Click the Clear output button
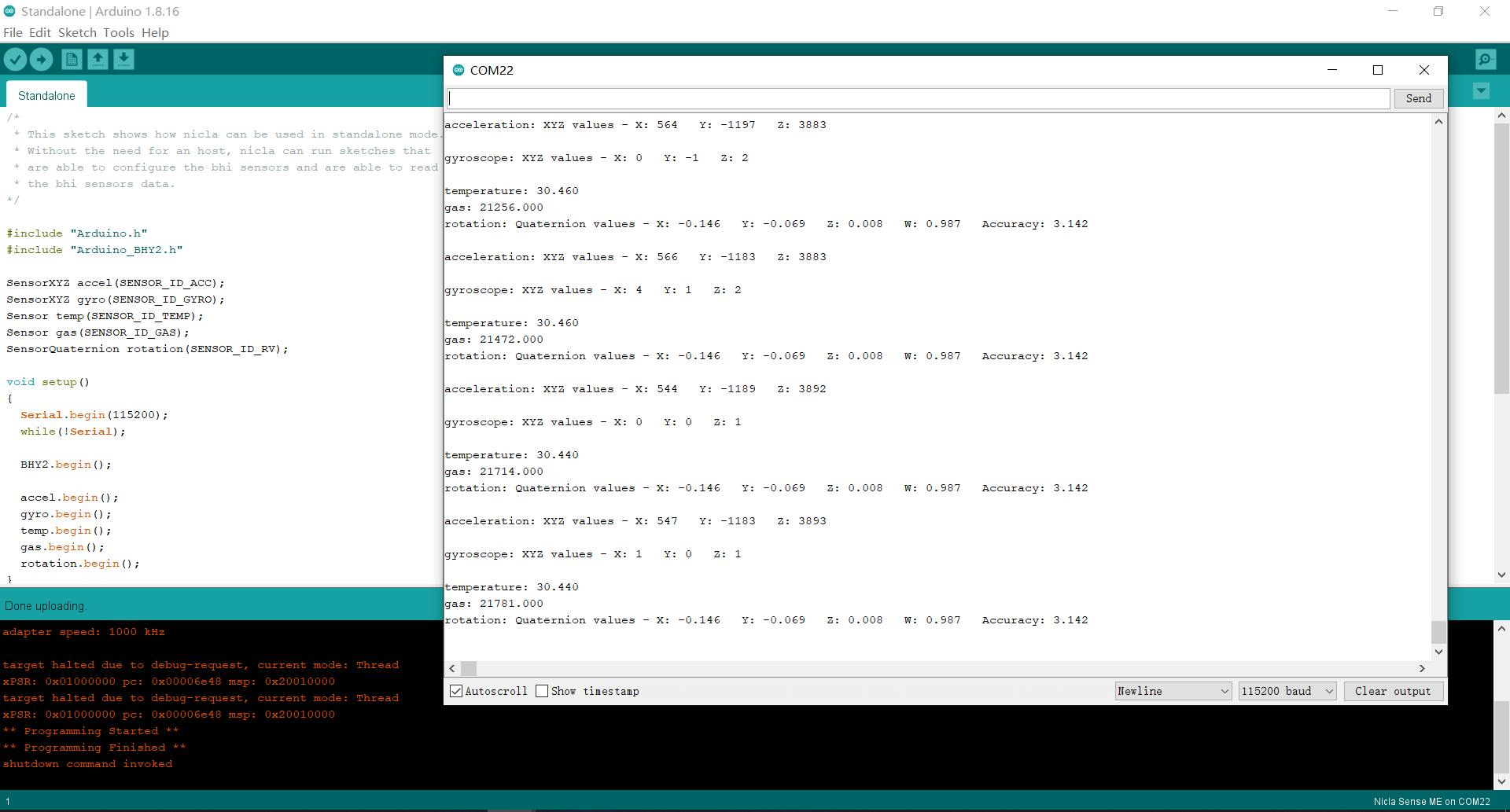 point(1392,691)
